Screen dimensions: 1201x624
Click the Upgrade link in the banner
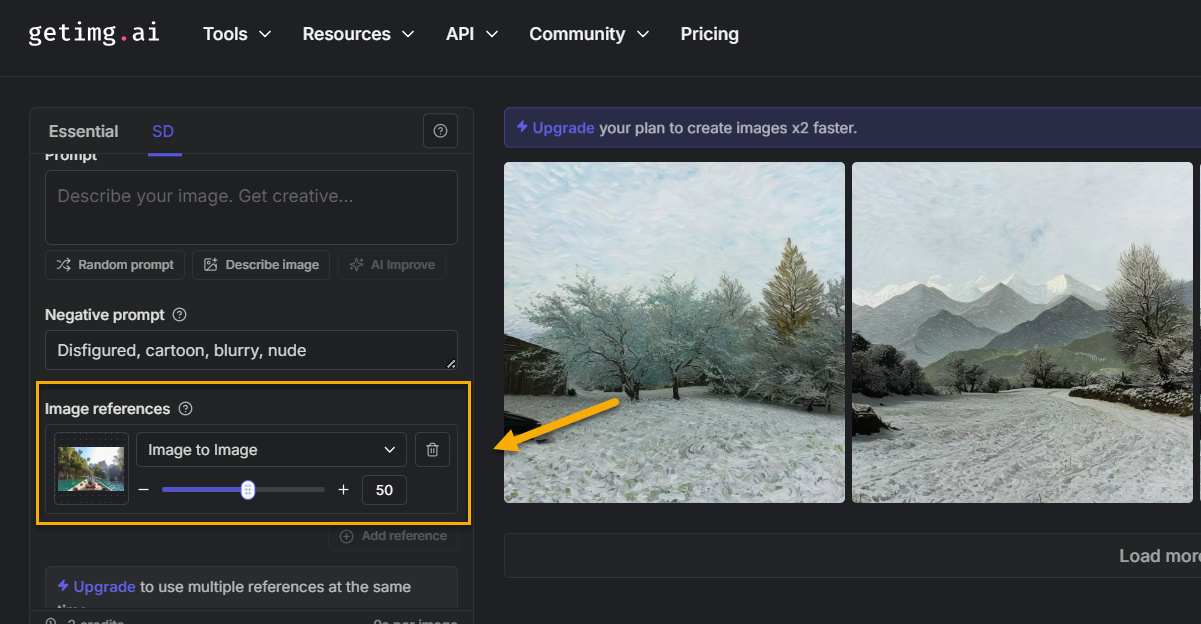562,128
